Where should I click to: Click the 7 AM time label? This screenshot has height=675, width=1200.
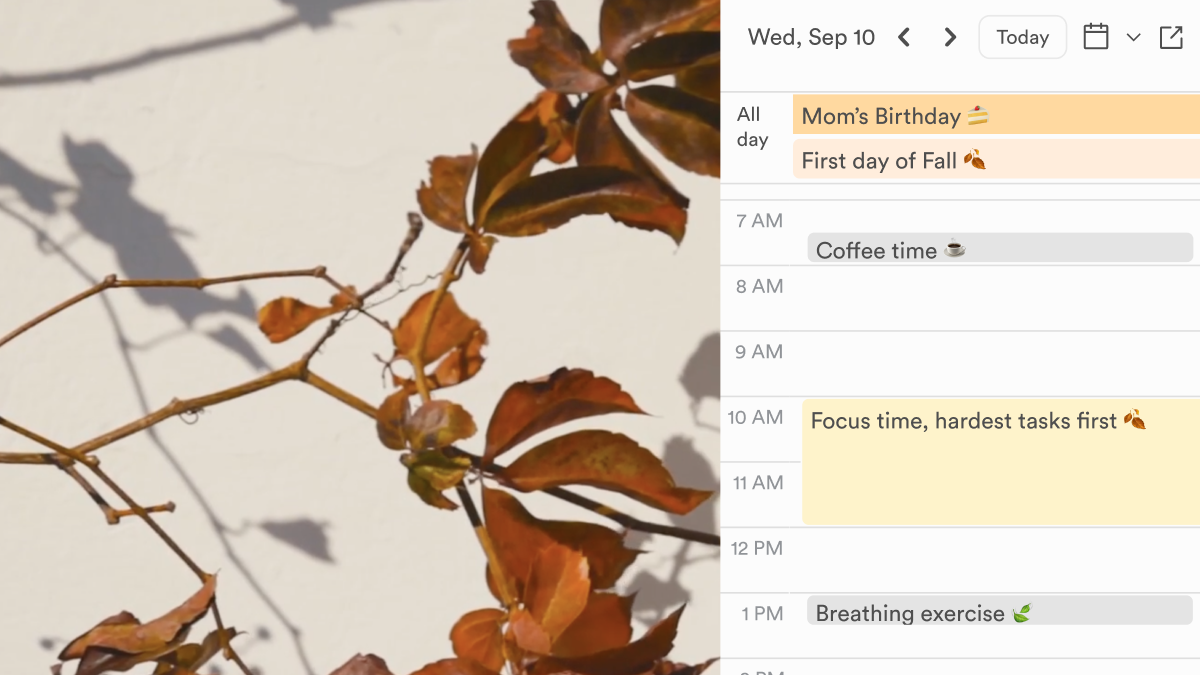click(759, 221)
